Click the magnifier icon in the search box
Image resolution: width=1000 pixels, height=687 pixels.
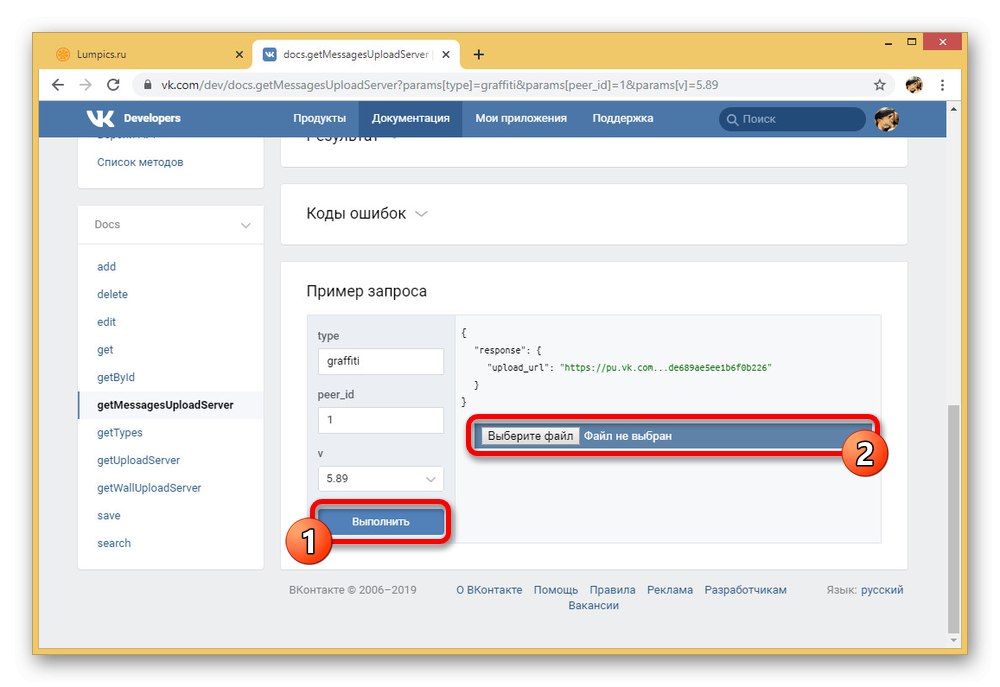tap(732, 119)
